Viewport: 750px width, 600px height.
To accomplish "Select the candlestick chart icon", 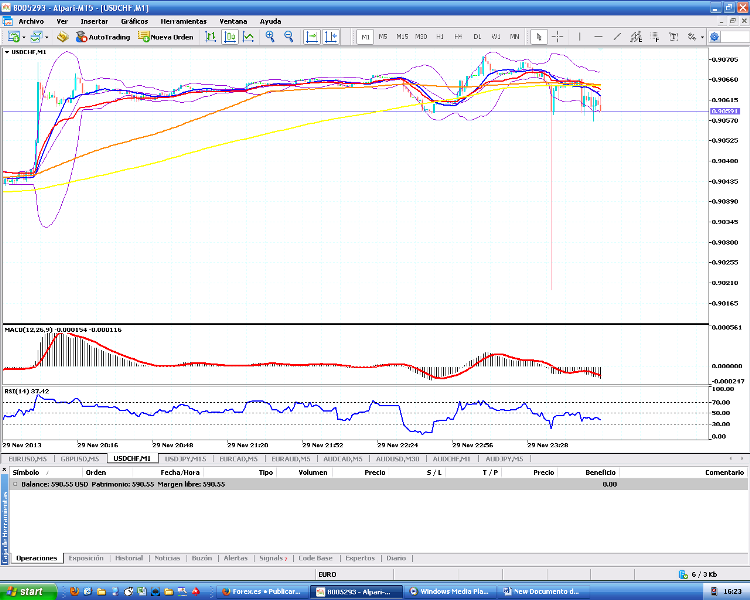I will coord(230,37).
